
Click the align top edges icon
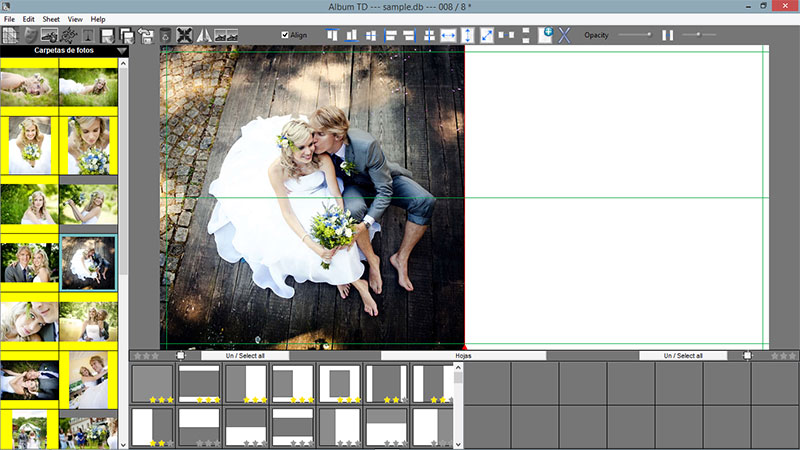click(333, 35)
